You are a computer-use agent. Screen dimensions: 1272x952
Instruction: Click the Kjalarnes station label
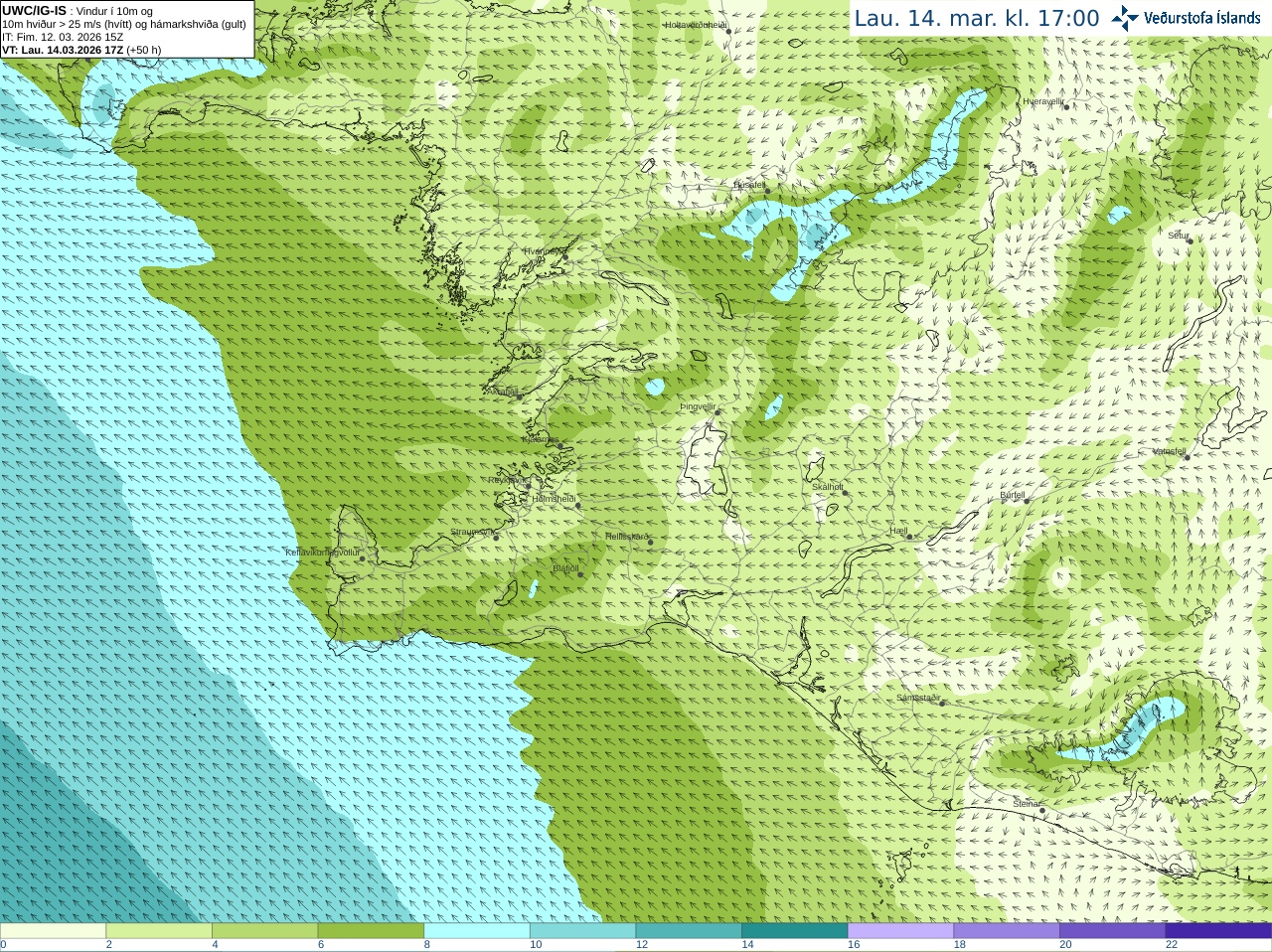click(541, 439)
